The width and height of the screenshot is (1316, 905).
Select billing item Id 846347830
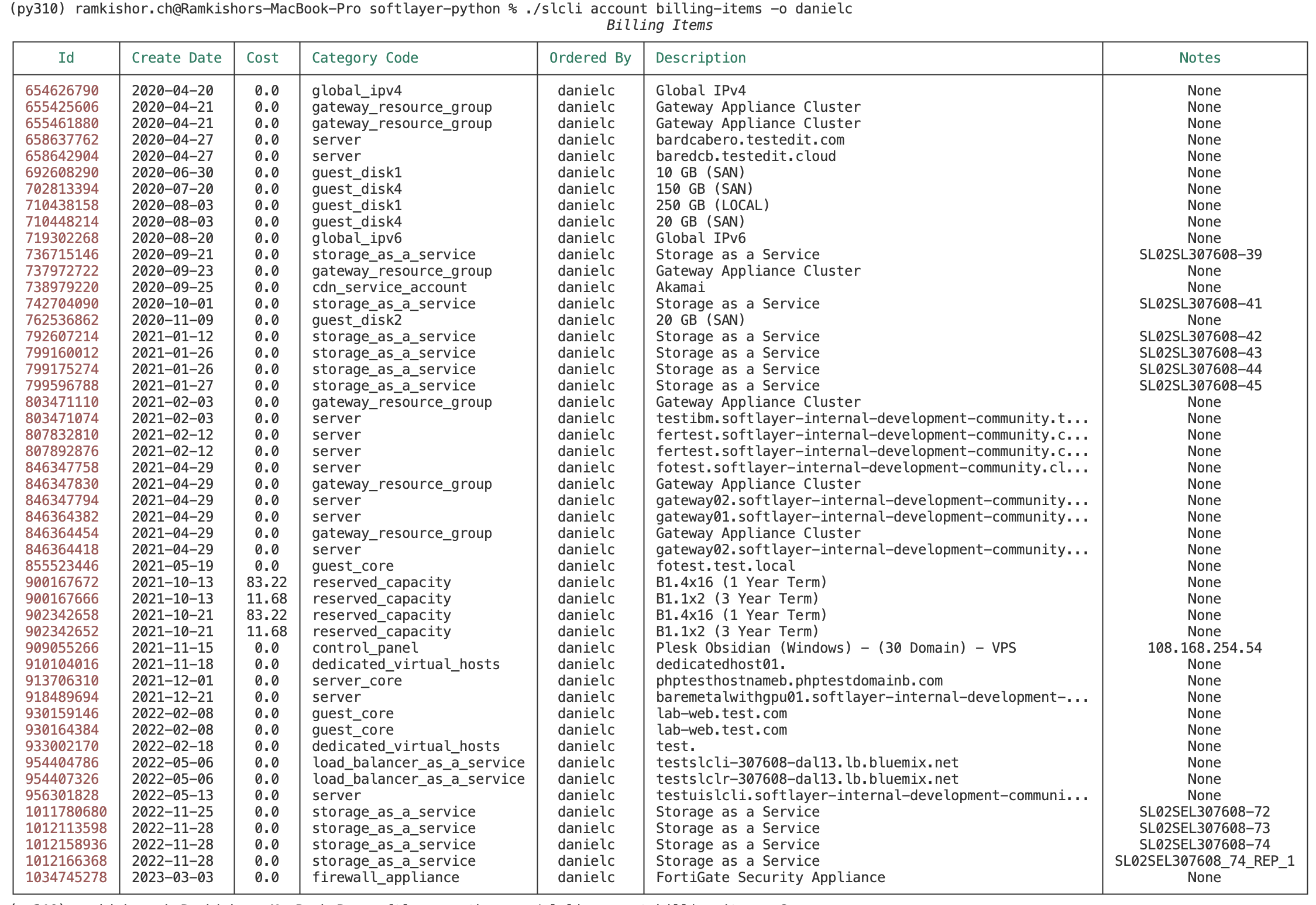click(x=62, y=484)
